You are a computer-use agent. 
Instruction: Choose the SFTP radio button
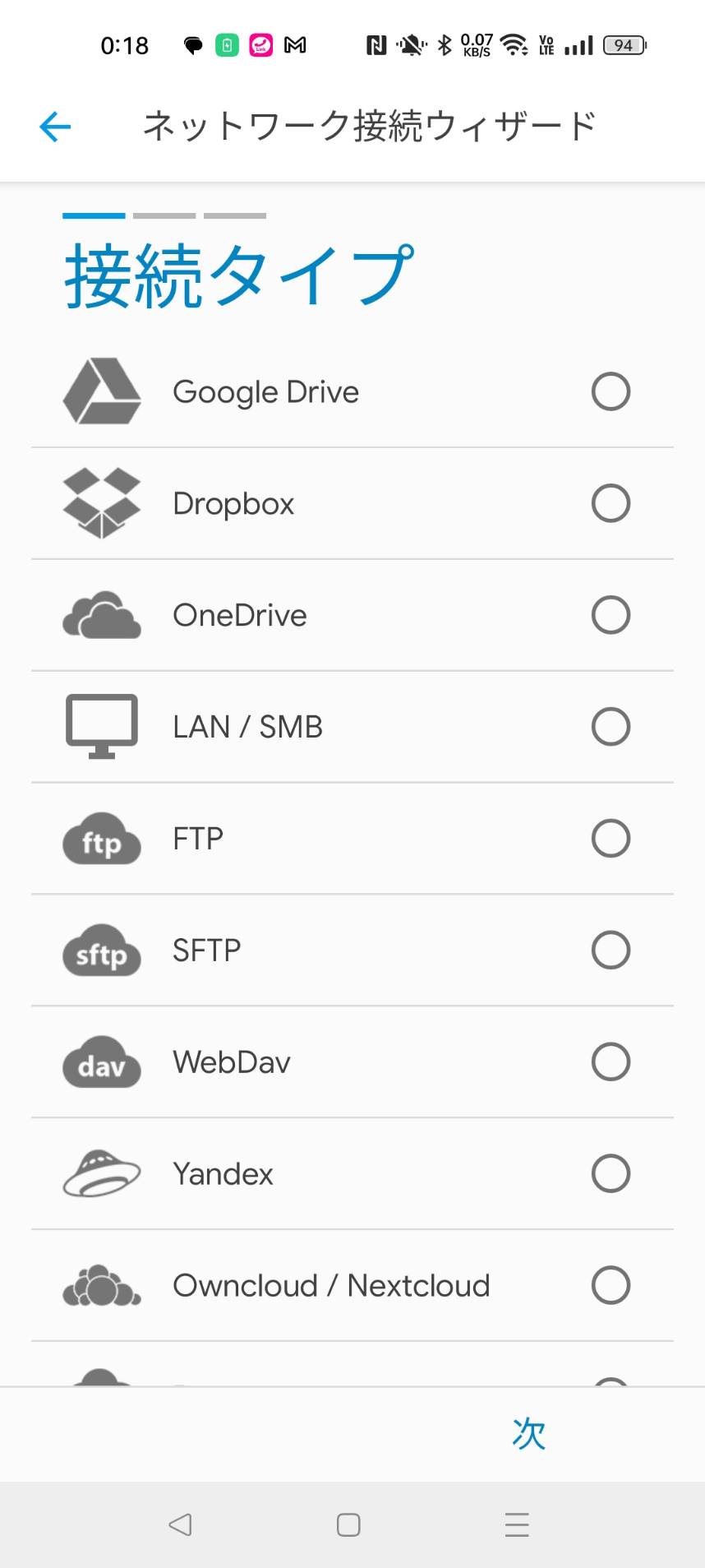click(611, 951)
